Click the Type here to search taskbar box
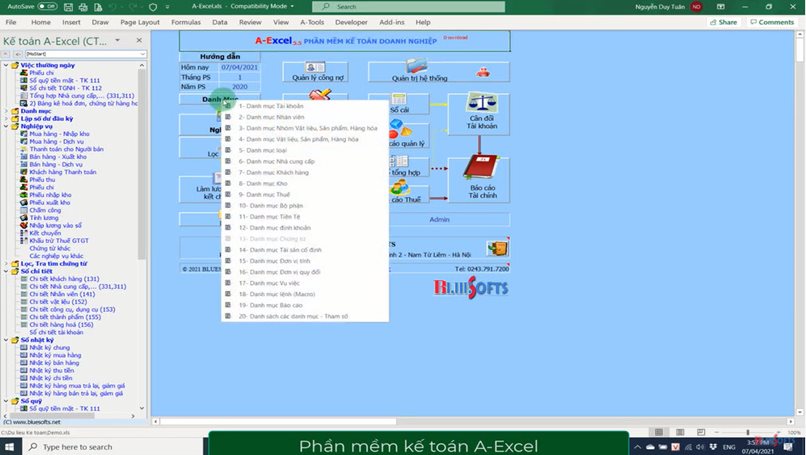 coord(115,447)
